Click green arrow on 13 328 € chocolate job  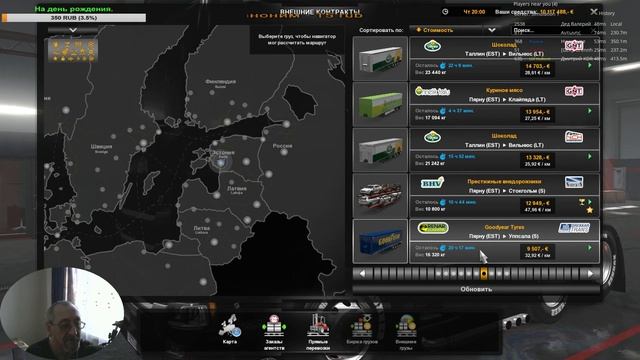click(x=589, y=157)
